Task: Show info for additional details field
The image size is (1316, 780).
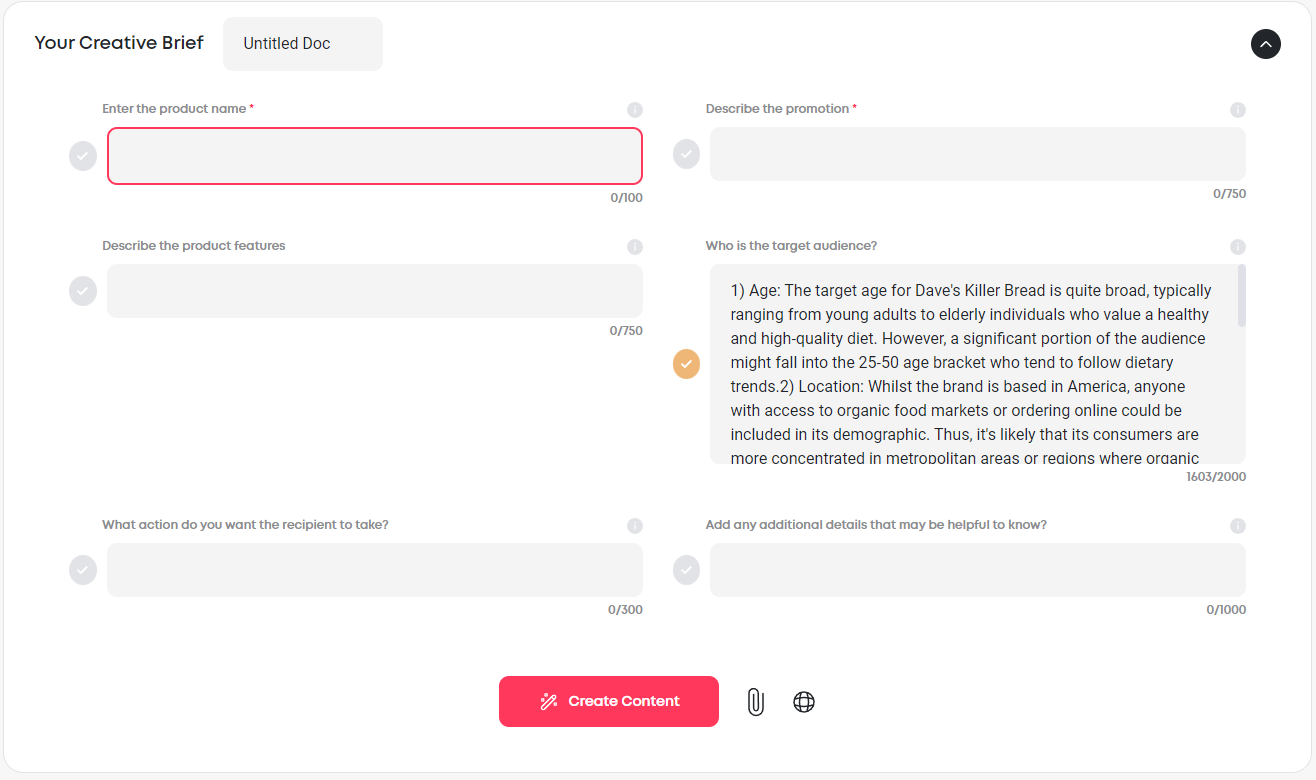Action: [1238, 526]
